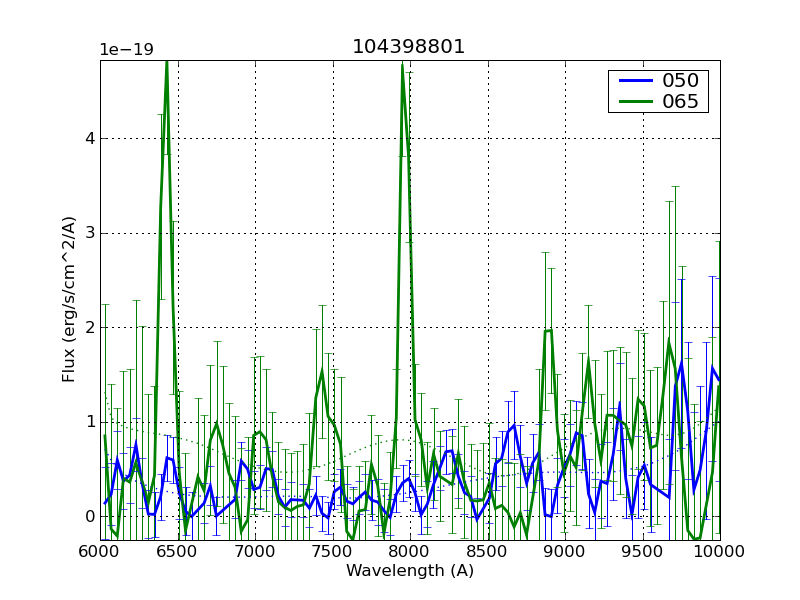Click the 7500 x-axis tick label
Viewport: 800px width, 600px height.
pyautogui.click(x=332, y=551)
